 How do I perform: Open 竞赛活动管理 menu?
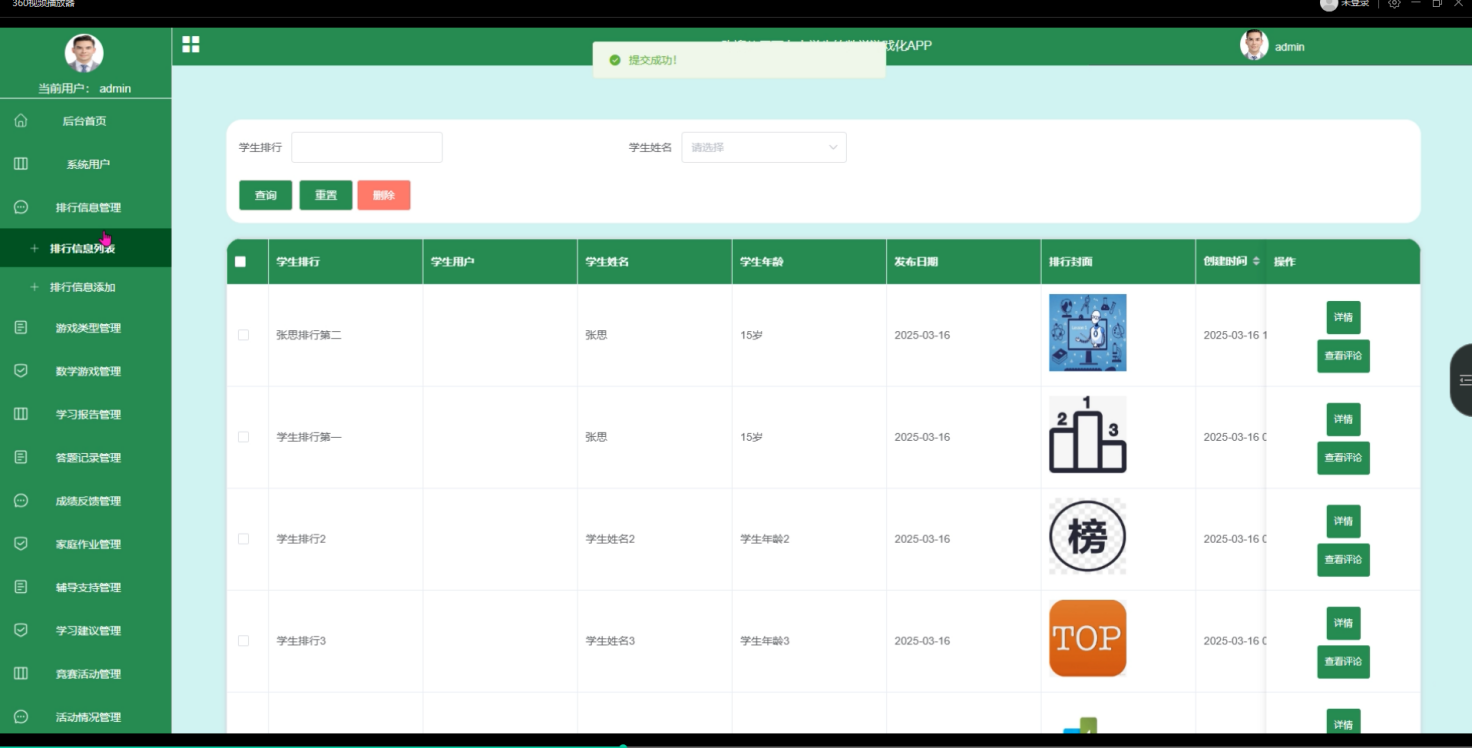[x=88, y=674]
